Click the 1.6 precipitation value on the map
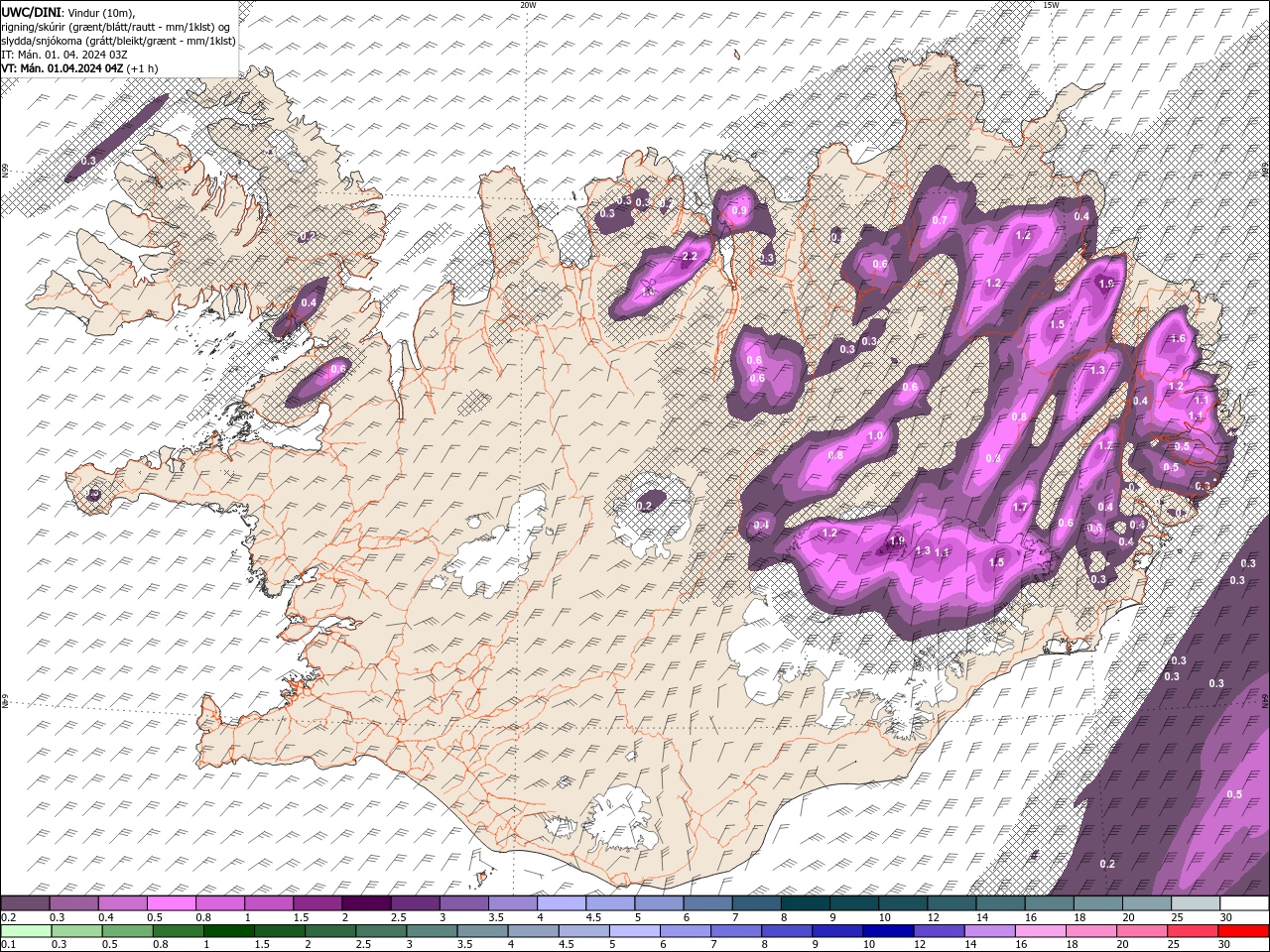The height and width of the screenshot is (952, 1270). (x=1178, y=338)
